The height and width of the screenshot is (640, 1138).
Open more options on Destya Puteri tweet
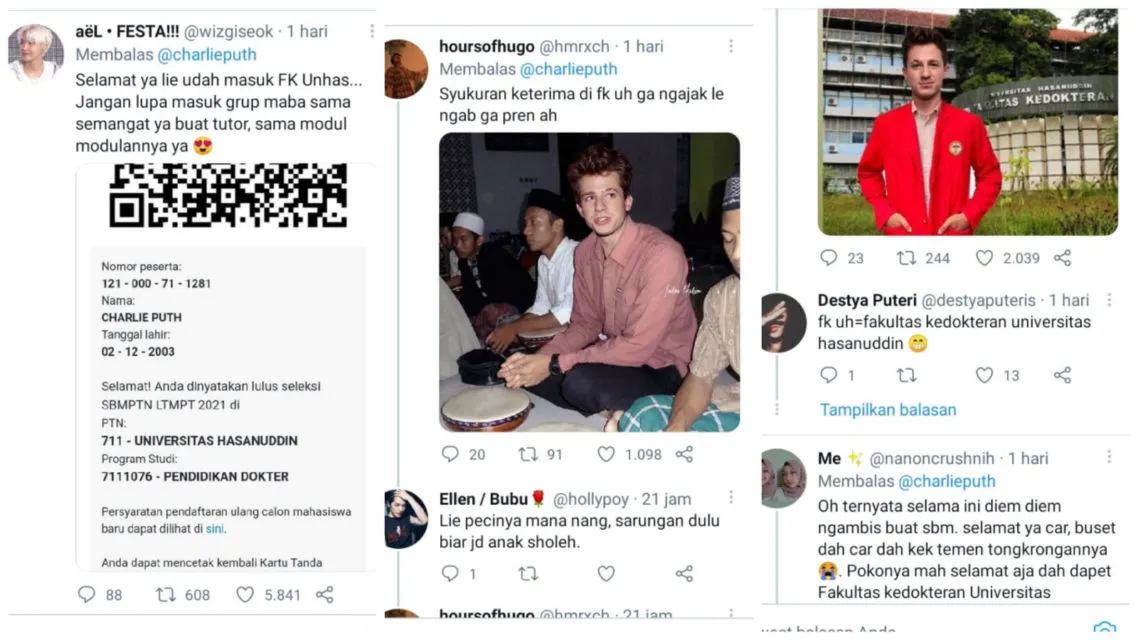point(1109,300)
